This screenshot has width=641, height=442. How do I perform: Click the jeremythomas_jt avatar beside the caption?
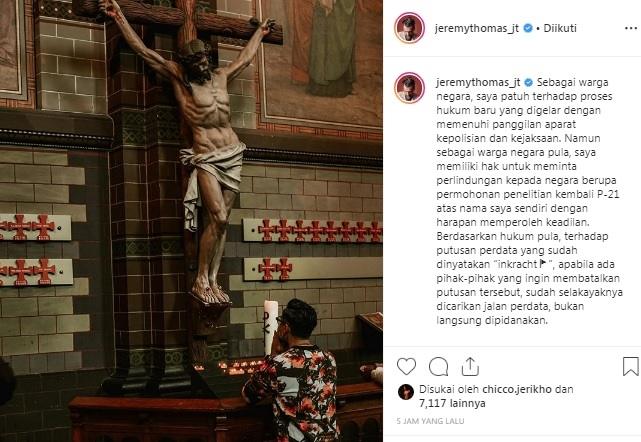coord(409,88)
